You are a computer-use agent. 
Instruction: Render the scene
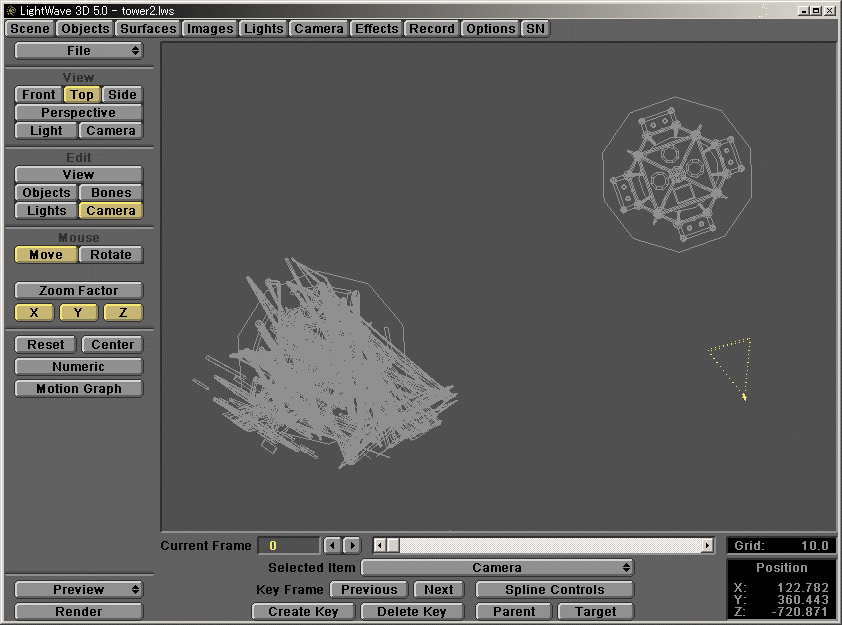pyautogui.click(x=78, y=611)
